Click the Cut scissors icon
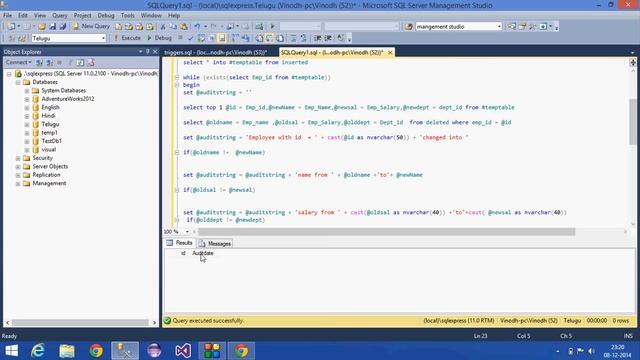Screen dimensions: 640x360 pyautogui.click(x=163, y=27)
